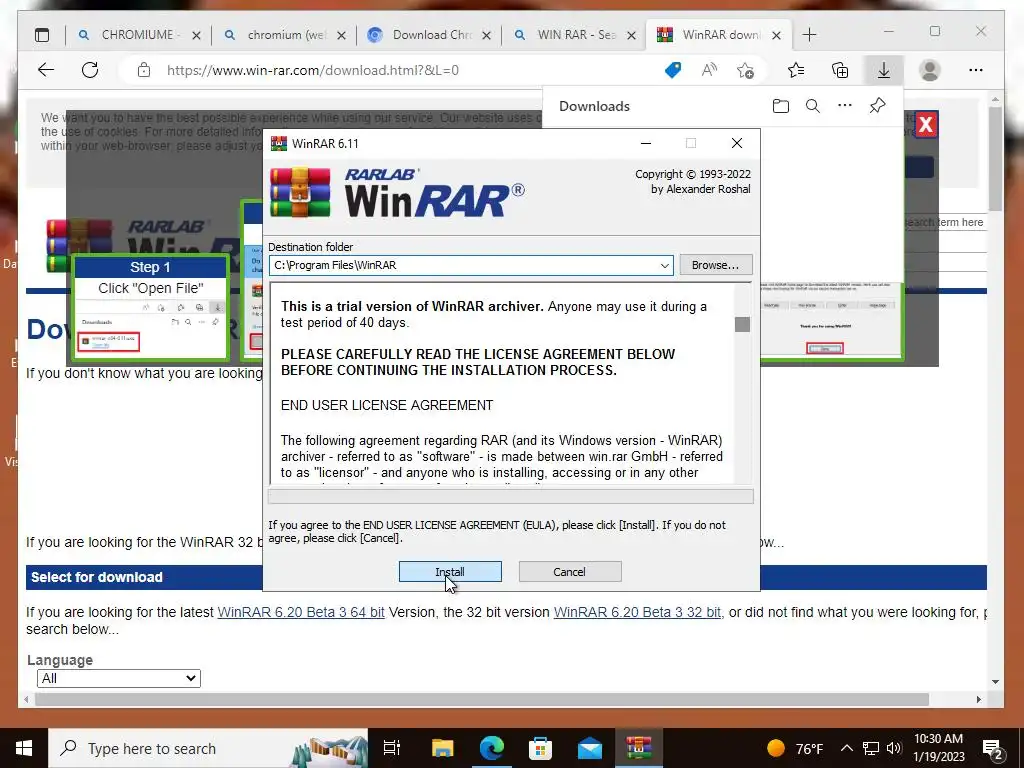Show hidden tray icons chevron
Image resolution: width=1024 pixels, height=768 pixels.
[846, 748]
